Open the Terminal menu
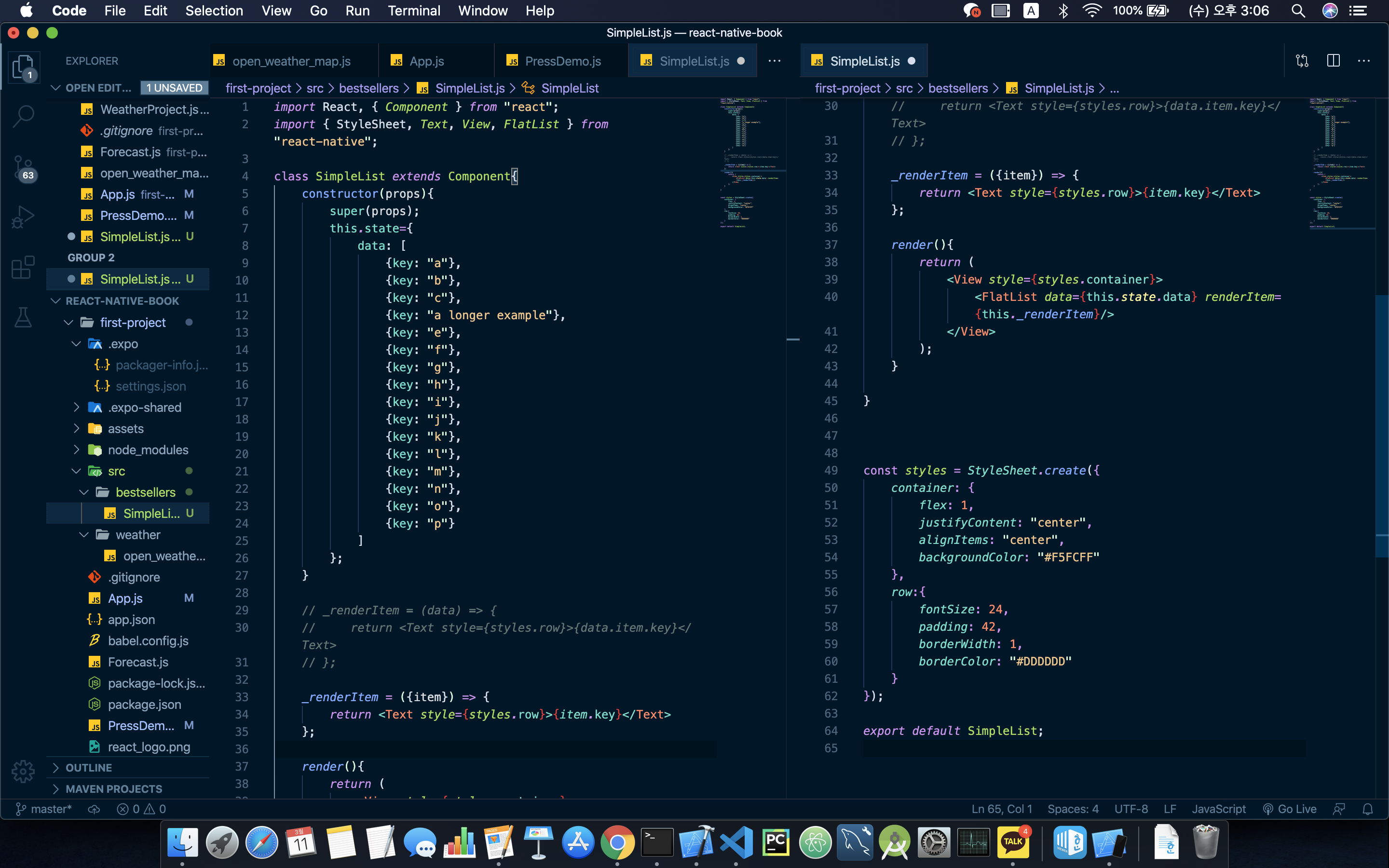This screenshot has height=868, width=1389. coord(413,10)
